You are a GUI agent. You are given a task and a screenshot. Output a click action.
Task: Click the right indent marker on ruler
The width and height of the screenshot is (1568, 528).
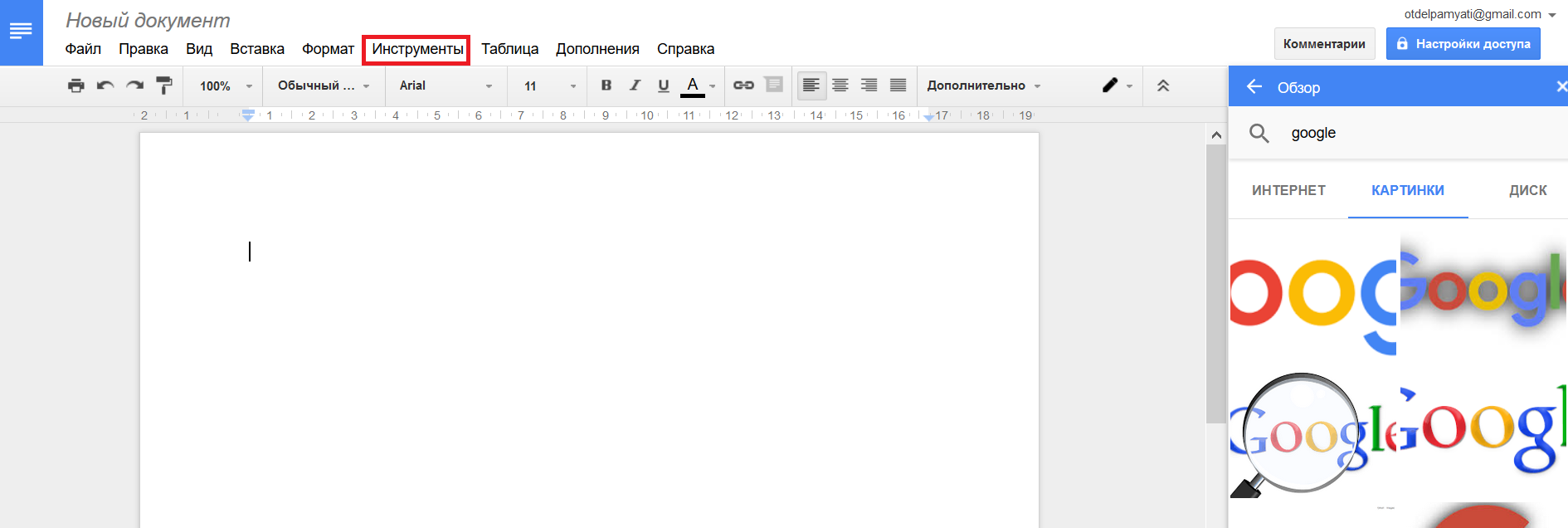928,117
